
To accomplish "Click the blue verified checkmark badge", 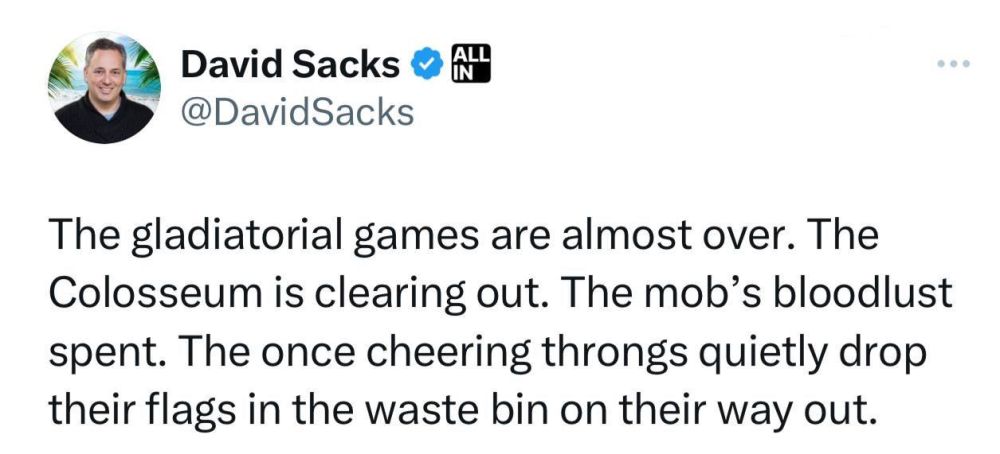I will [x=425, y=66].
